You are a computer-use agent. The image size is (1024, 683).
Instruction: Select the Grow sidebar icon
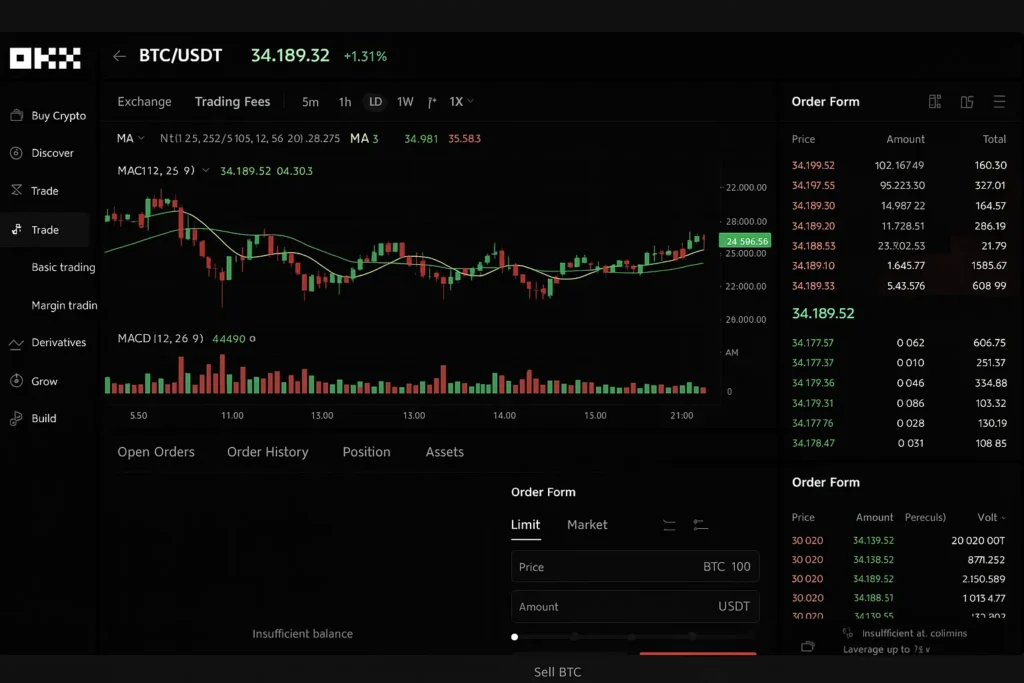tap(17, 380)
